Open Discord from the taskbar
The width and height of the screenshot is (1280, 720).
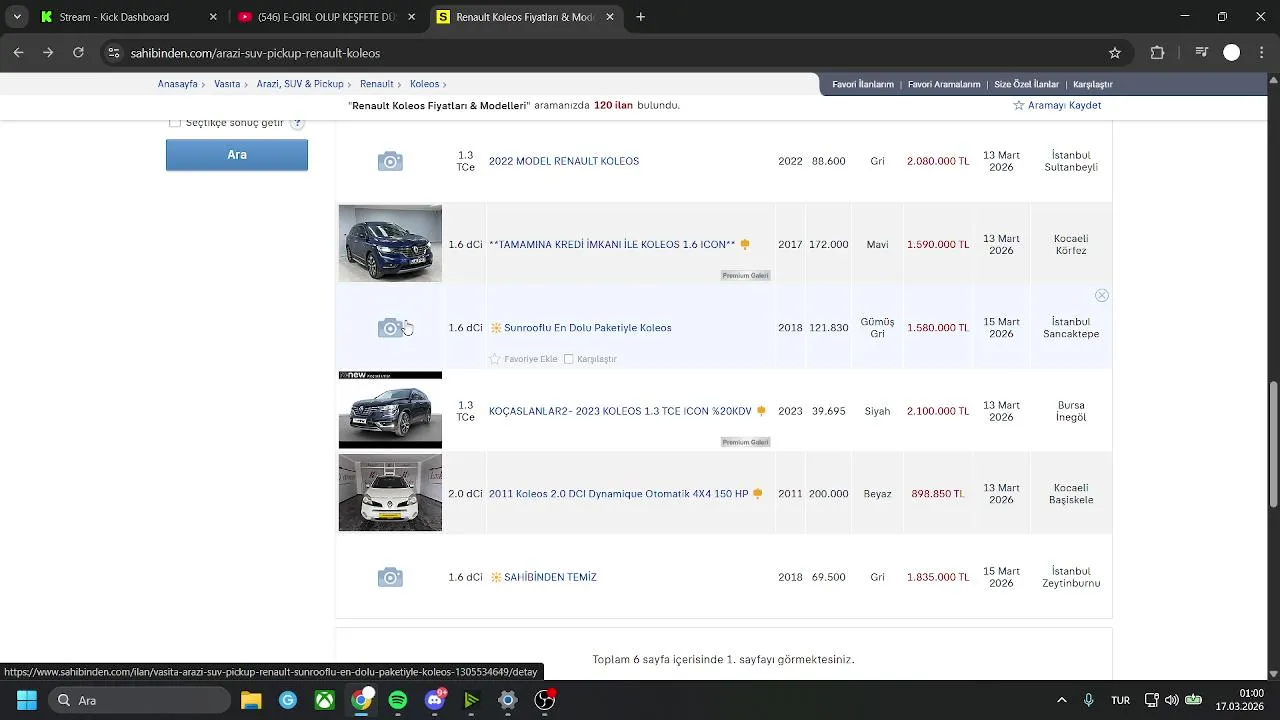435,700
